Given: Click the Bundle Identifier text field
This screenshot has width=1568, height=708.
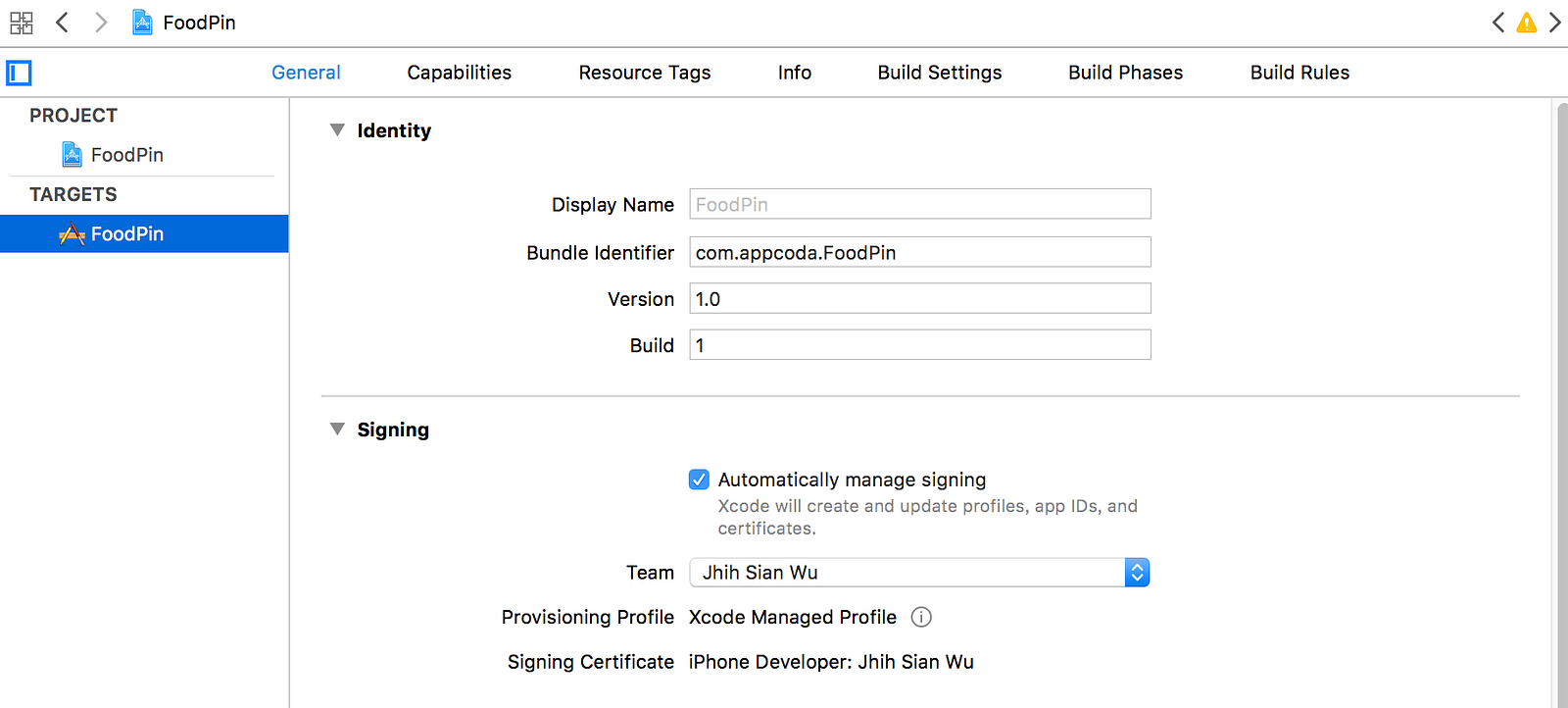Looking at the screenshot, I should (919, 253).
